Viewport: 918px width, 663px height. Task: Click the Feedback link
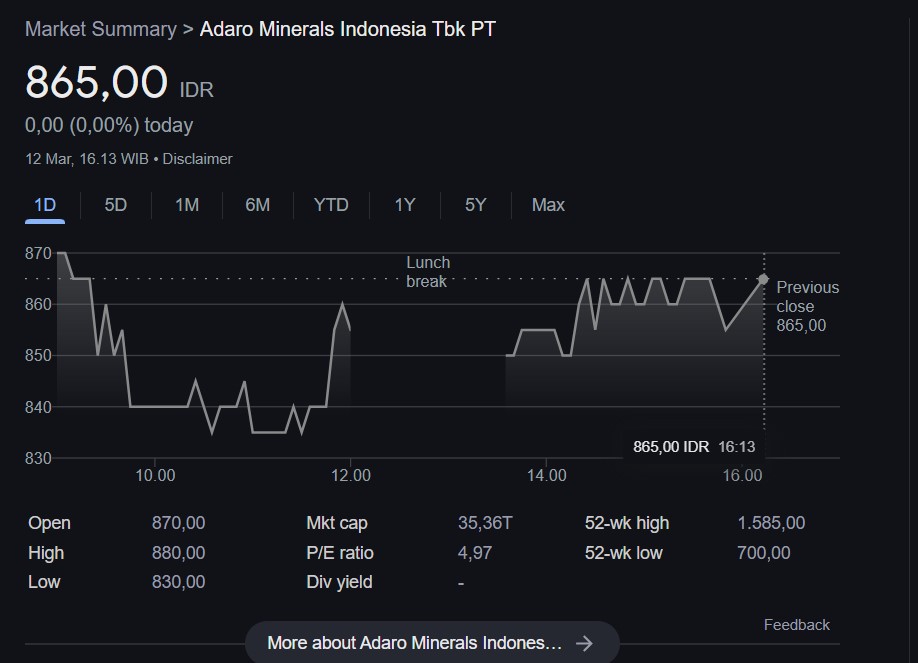pos(796,625)
